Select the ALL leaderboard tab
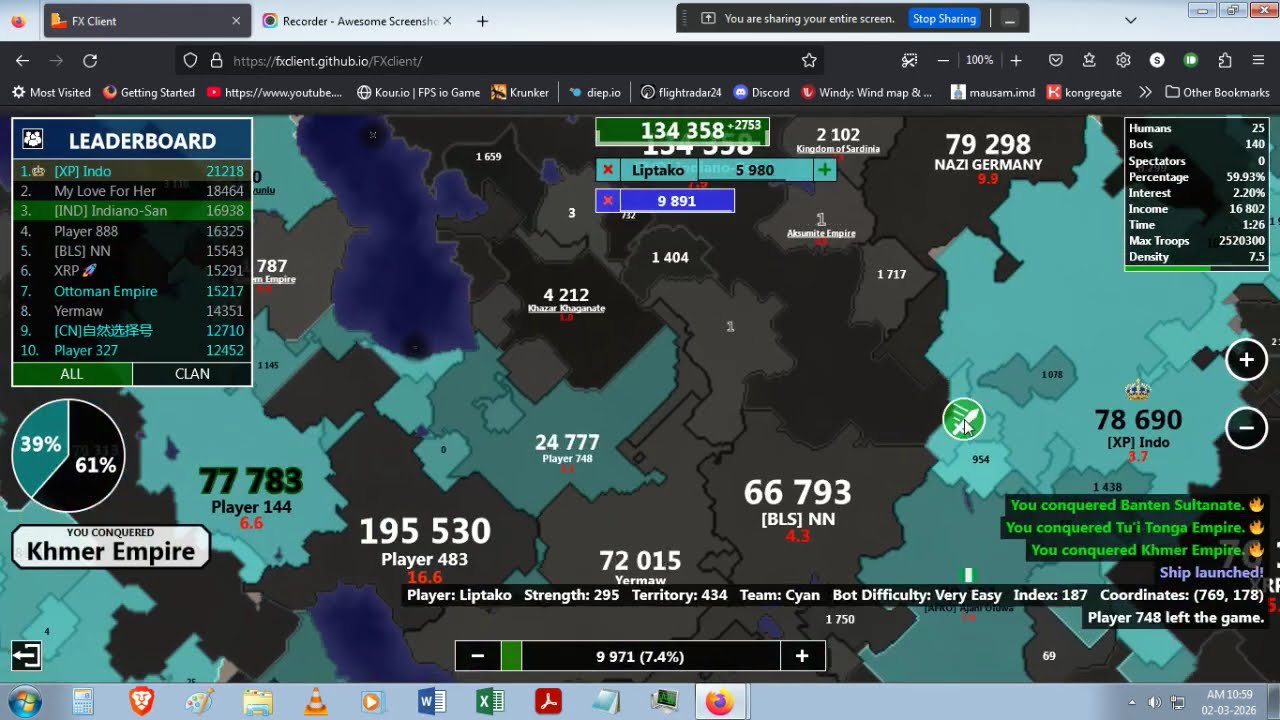Viewport: 1280px width, 720px height. tap(72, 374)
